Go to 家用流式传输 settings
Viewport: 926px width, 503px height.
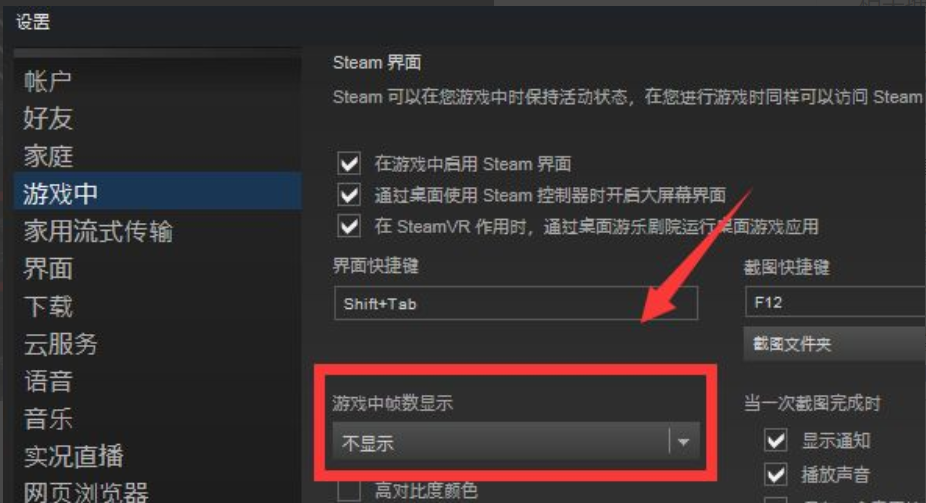coord(98,231)
